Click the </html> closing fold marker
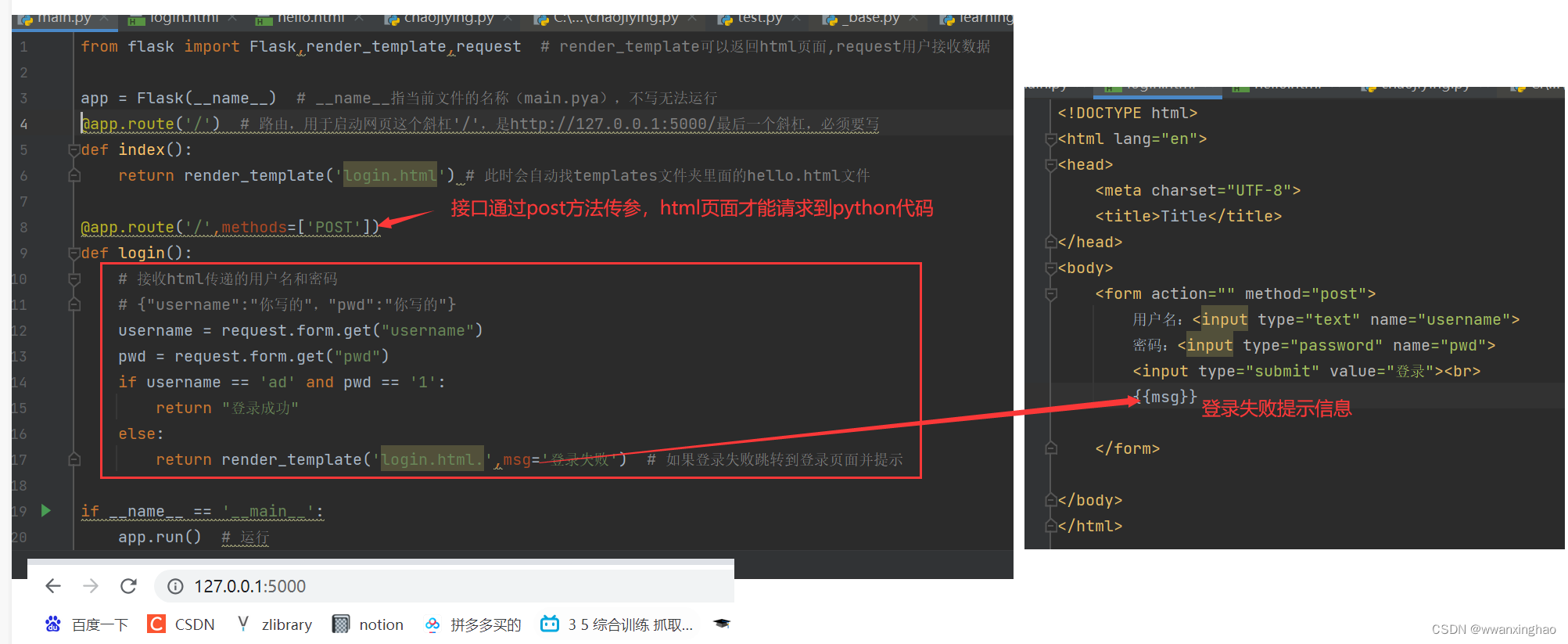1568x644 pixels. 1051,526
